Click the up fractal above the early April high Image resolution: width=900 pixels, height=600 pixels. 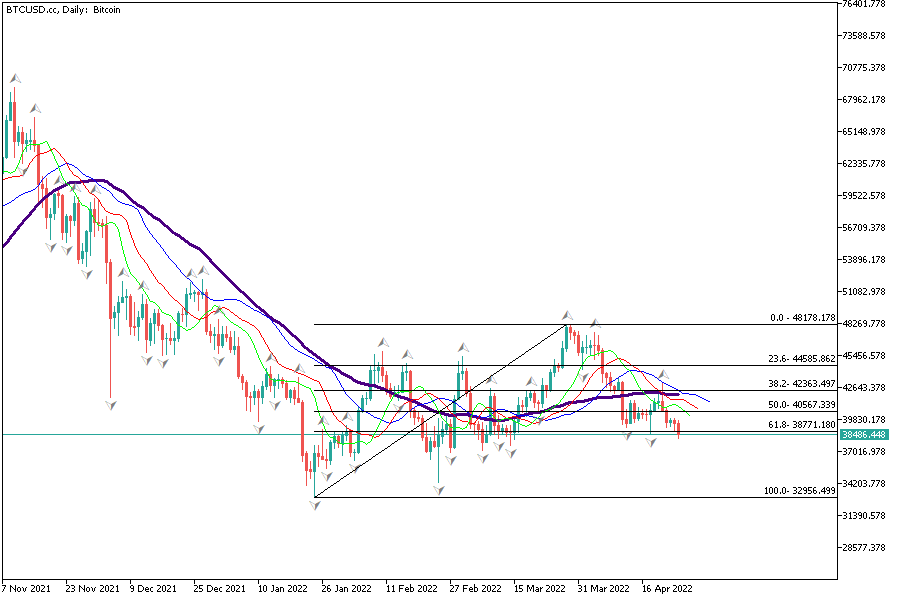tap(594, 323)
